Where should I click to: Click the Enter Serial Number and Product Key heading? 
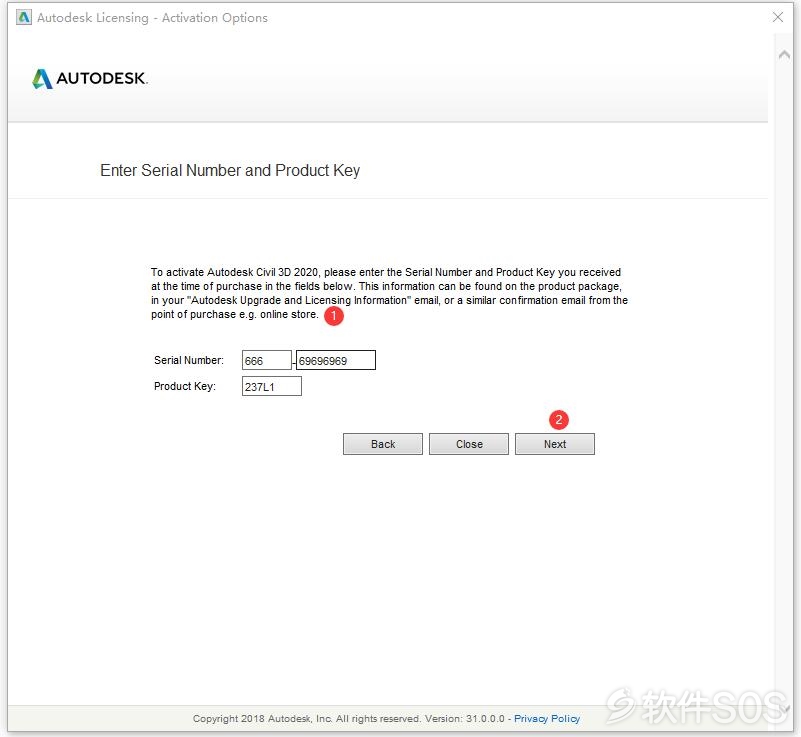(x=230, y=170)
